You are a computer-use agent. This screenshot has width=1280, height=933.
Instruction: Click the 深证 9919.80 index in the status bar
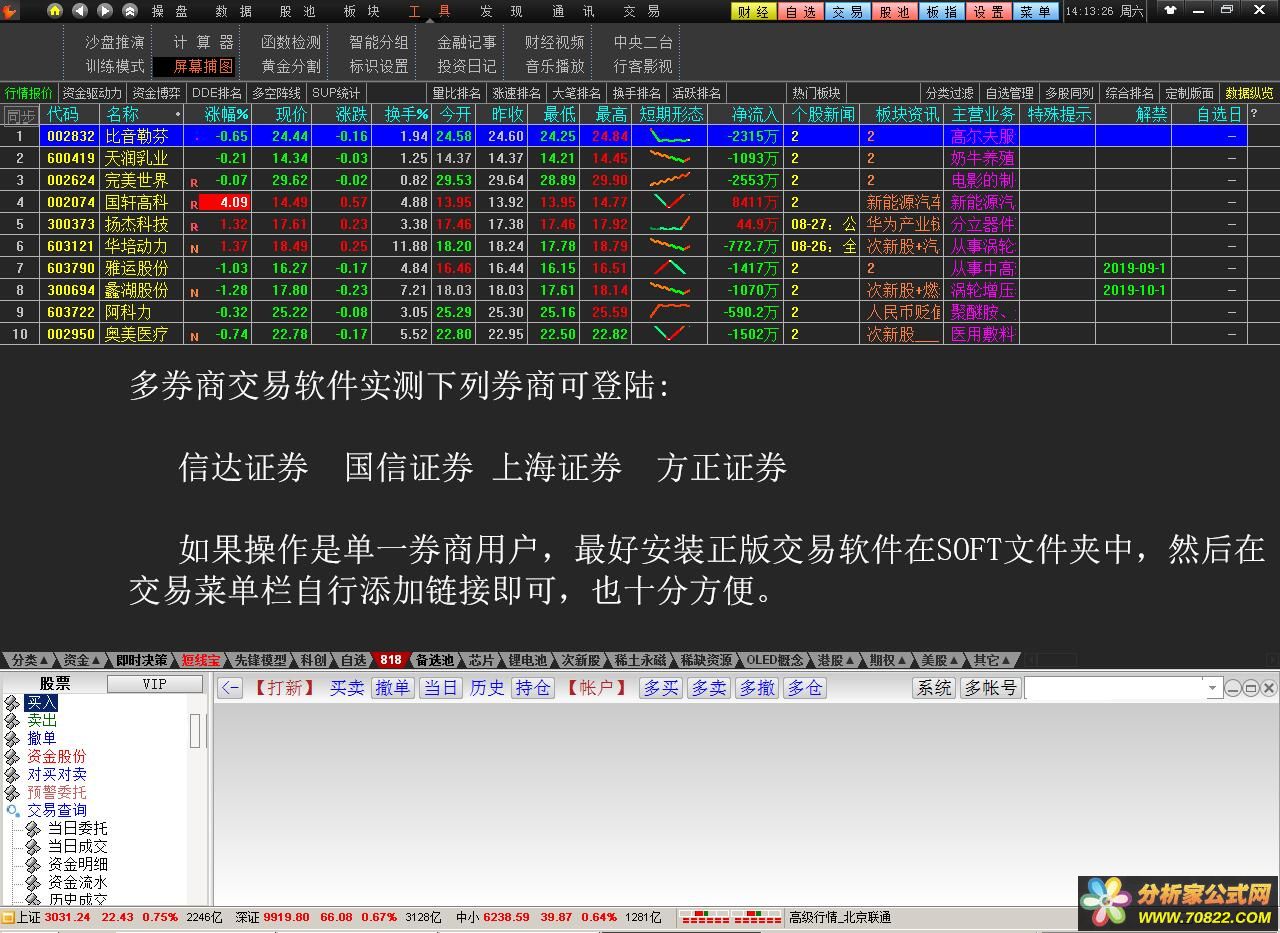tap(272, 917)
